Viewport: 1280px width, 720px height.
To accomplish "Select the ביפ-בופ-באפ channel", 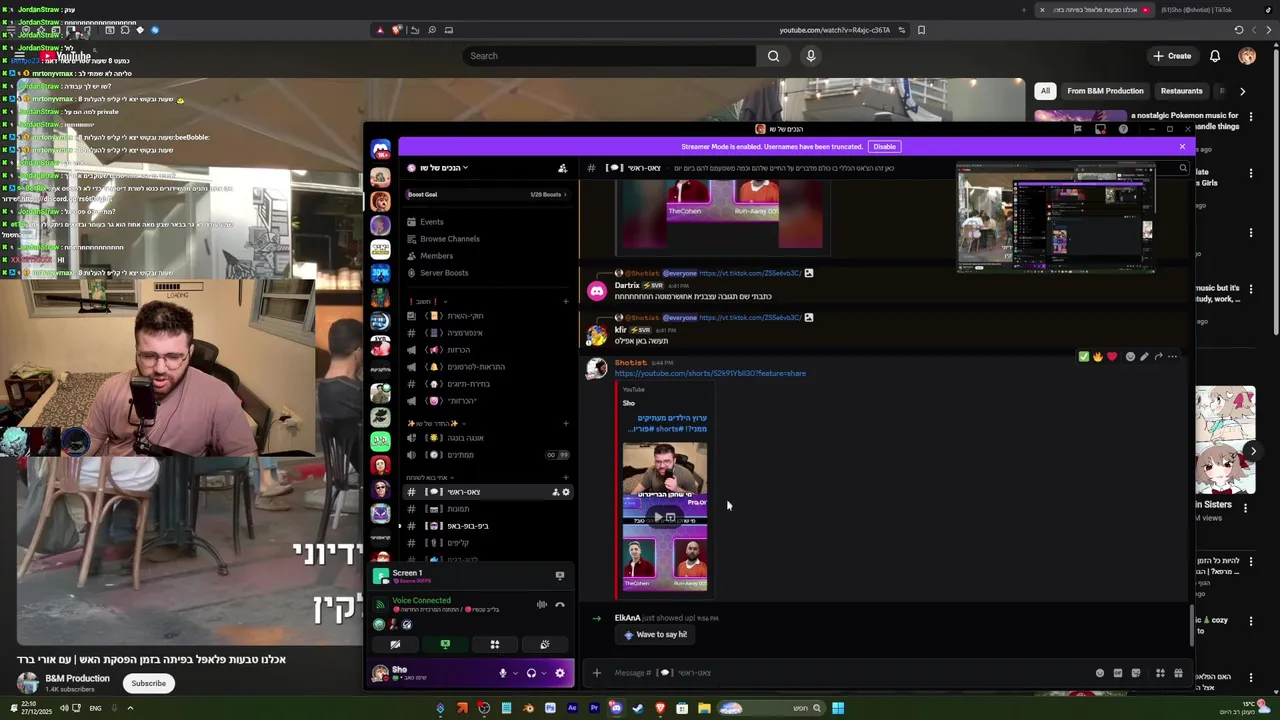I will [x=487, y=526].
